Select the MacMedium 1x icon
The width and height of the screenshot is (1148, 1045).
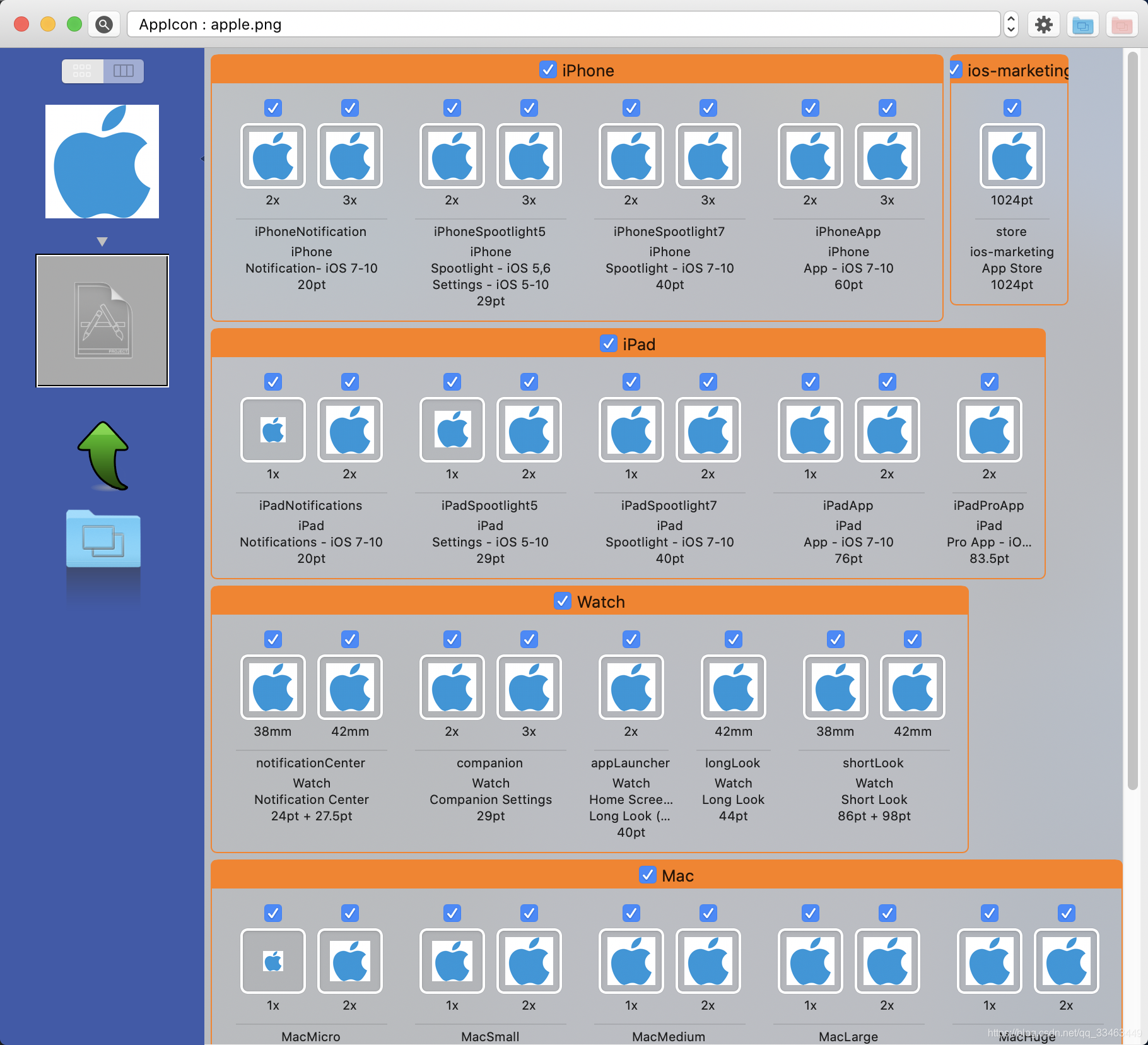click(631, 961)
